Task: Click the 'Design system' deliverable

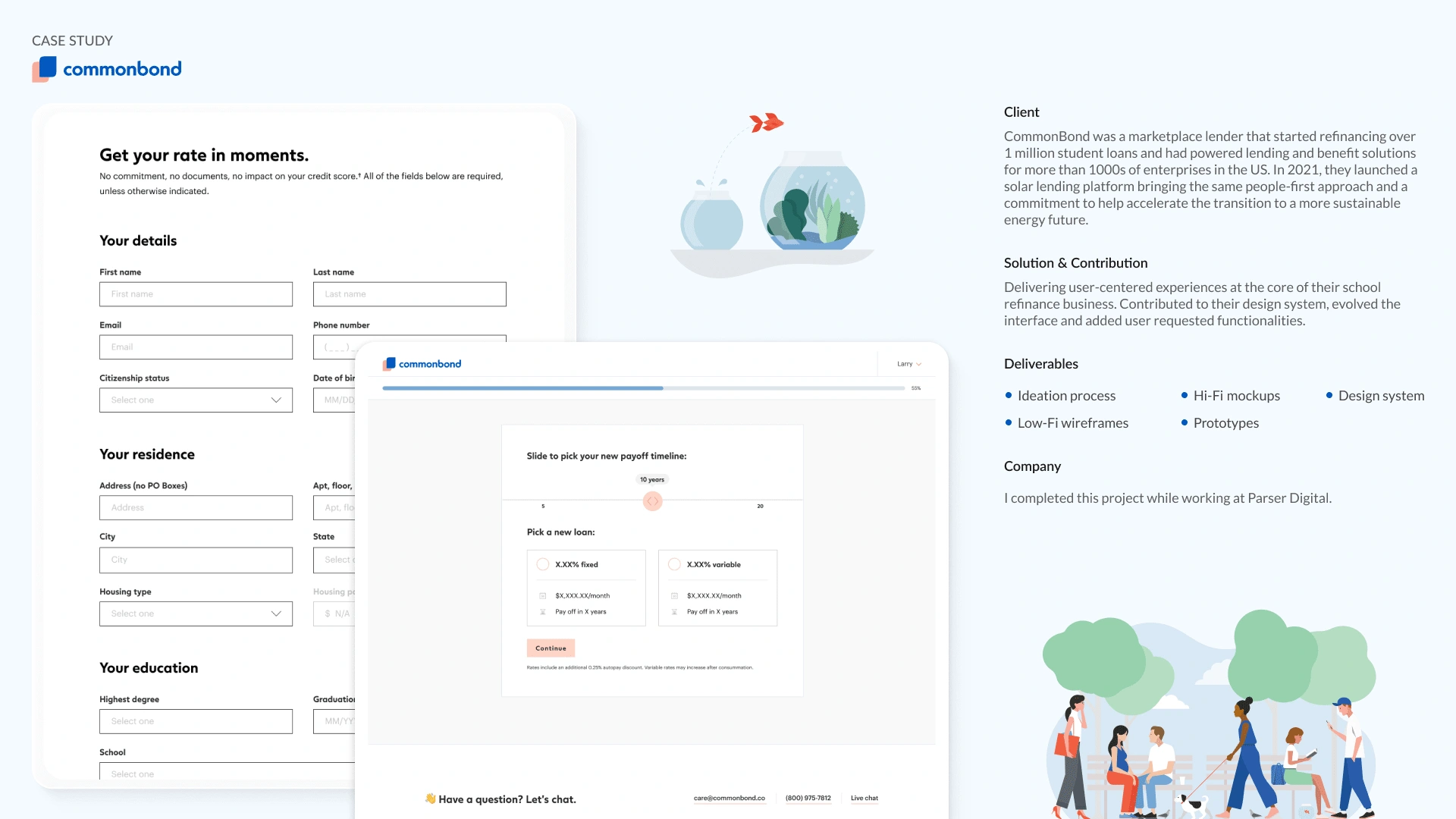Action: click(1381, 396)
